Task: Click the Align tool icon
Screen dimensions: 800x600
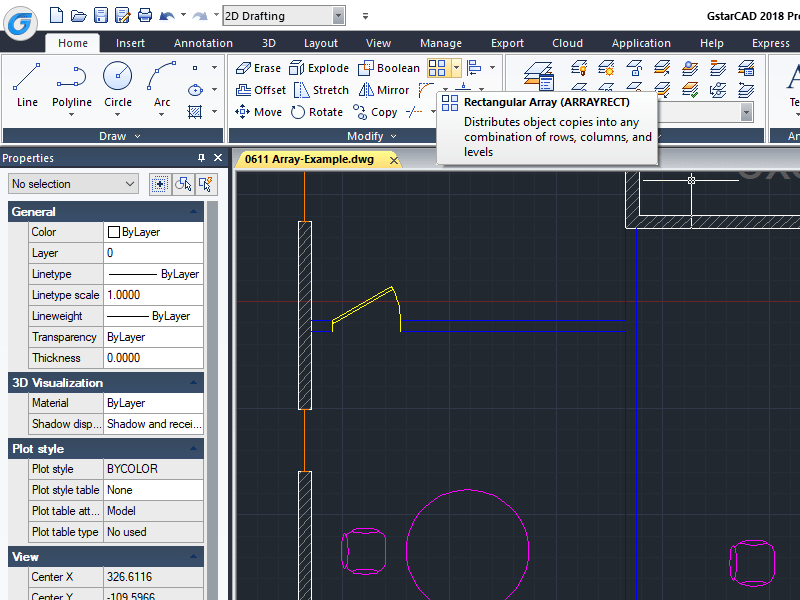Action: 474,67
